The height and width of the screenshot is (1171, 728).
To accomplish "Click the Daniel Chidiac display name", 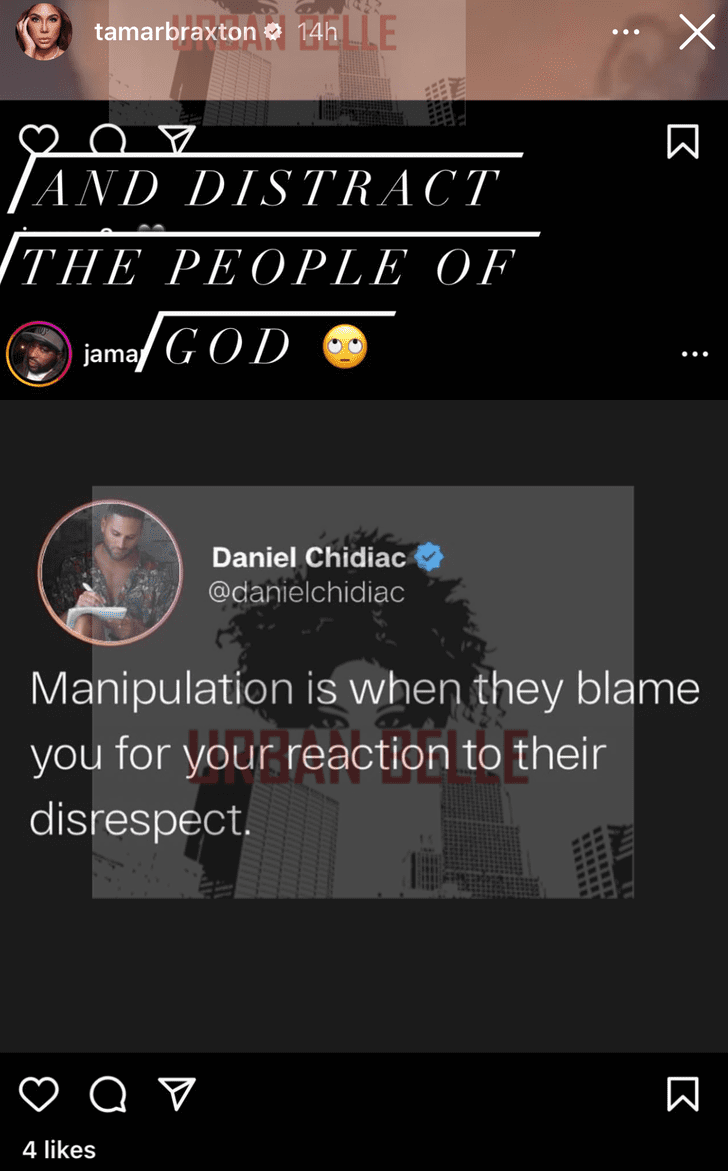I will pyautogui.click(x=309, y=557).
